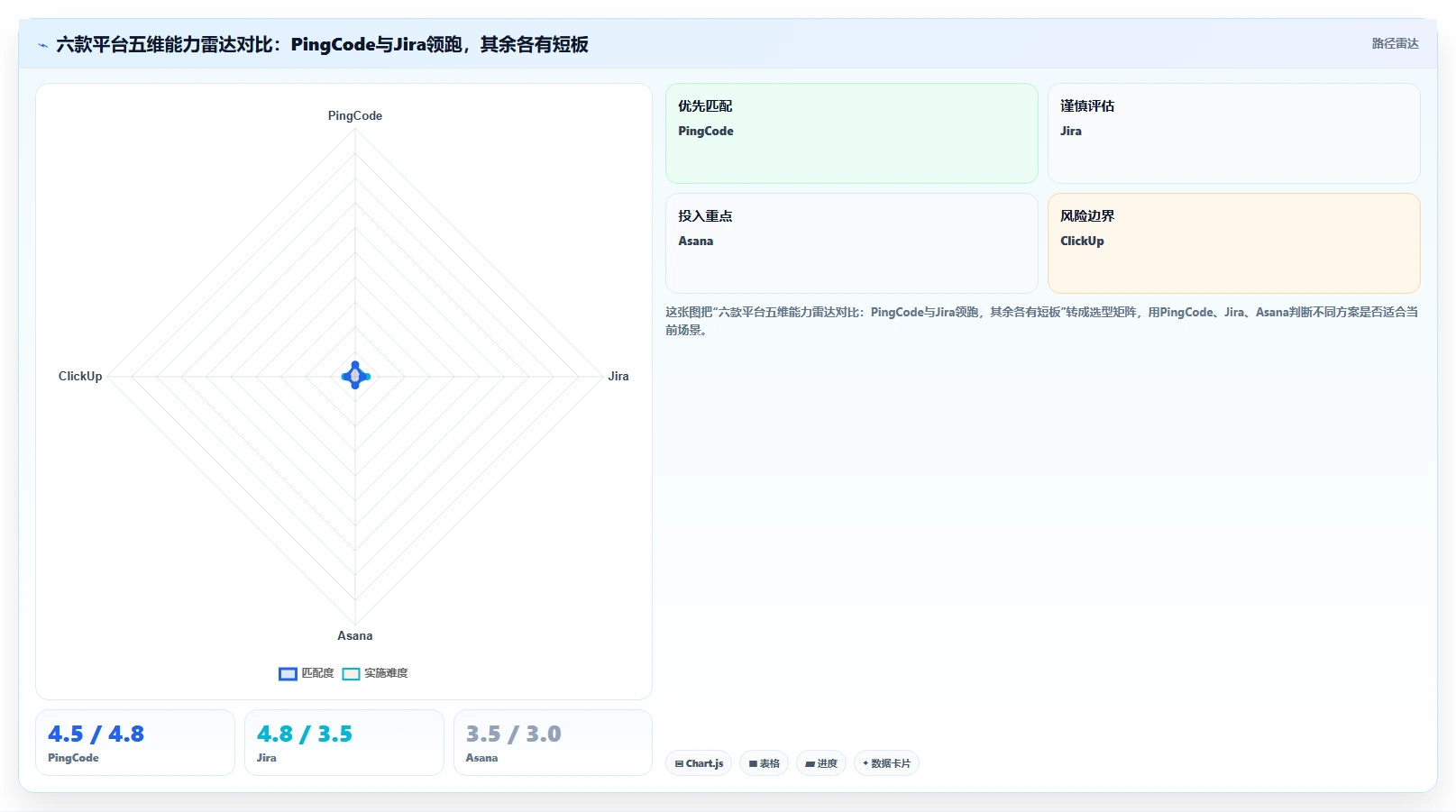This screenshot has height=812, width=1456.
Task: Click the 数据卡片 tag chip
Action: coord(886,763)
